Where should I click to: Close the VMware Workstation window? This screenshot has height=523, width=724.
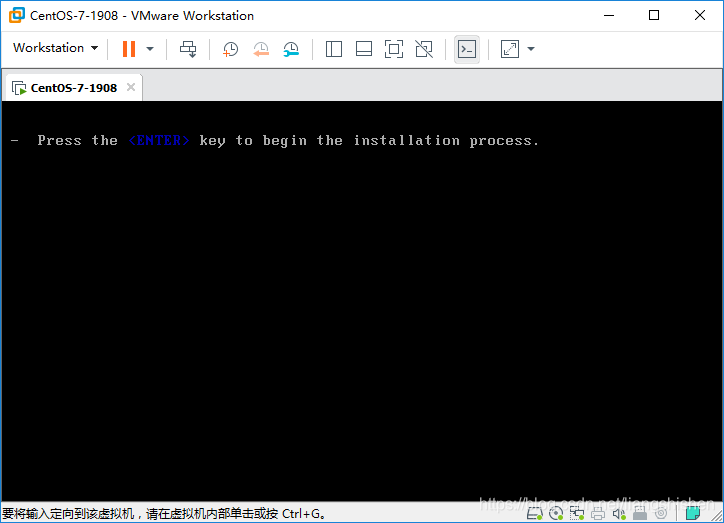pyautogui.click(x=700, y=15)
